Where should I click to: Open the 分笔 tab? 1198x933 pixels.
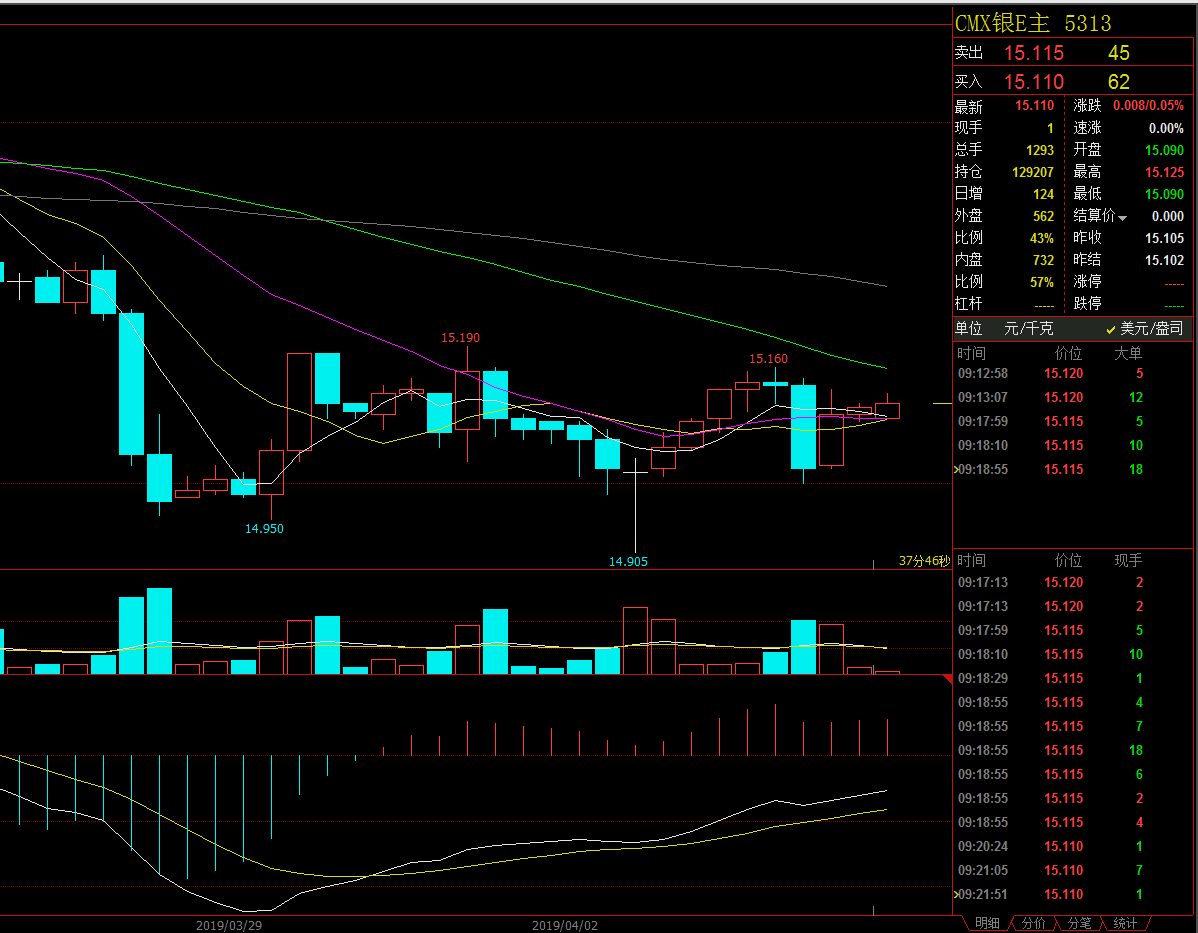tap(1079, 923)
